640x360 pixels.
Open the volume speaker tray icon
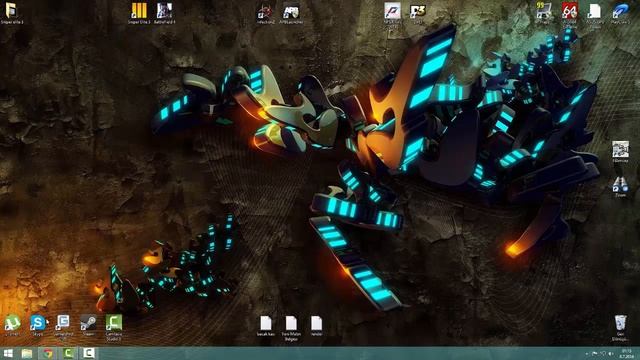(x=611, y=354)
